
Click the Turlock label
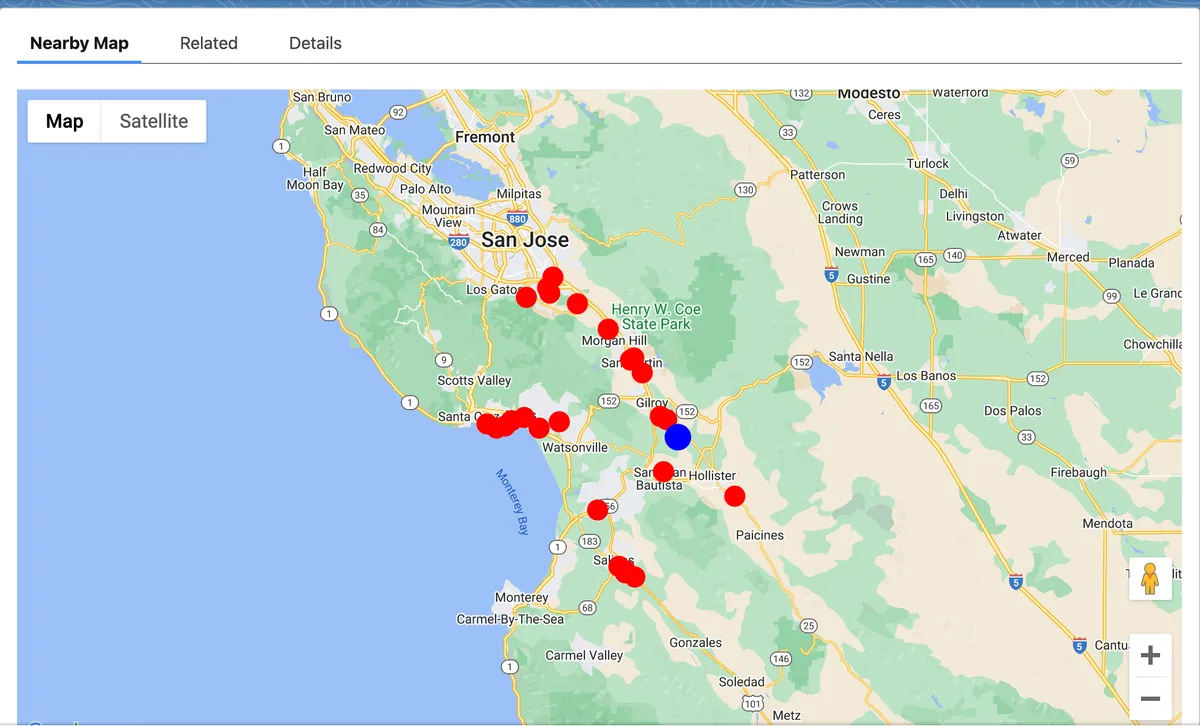tap(928, 163)
